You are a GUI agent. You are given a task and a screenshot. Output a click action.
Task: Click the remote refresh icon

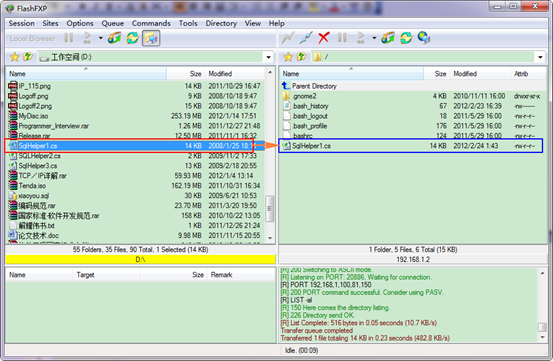click(406, 38)
